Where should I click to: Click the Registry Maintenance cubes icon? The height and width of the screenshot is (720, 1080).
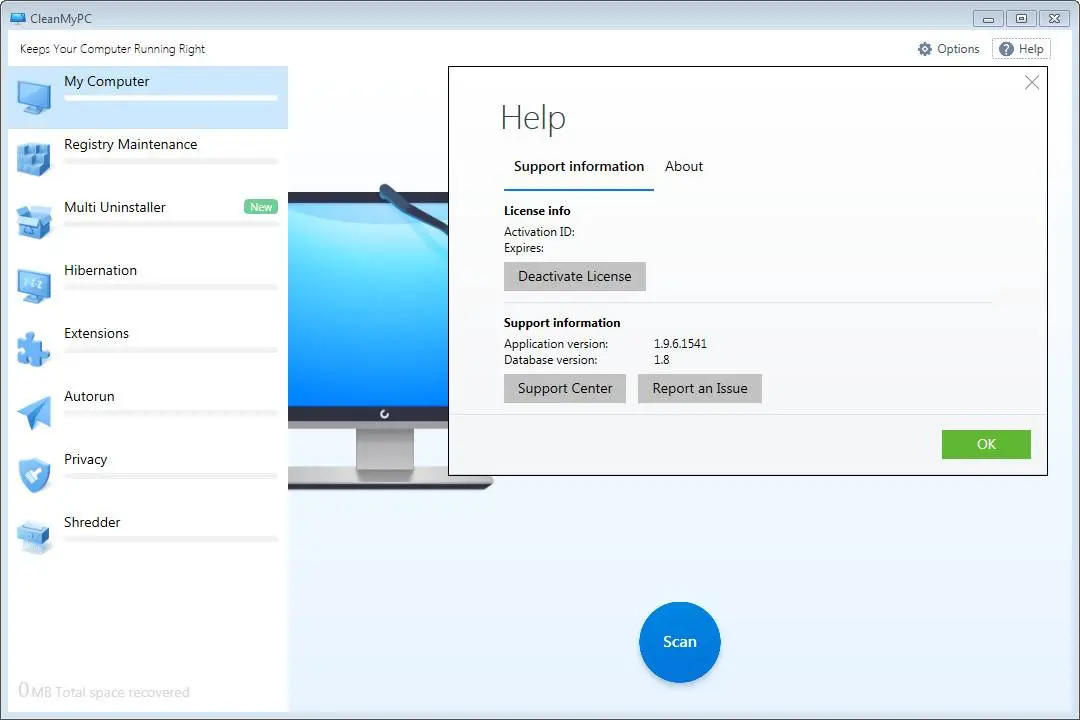coord(34,159)
